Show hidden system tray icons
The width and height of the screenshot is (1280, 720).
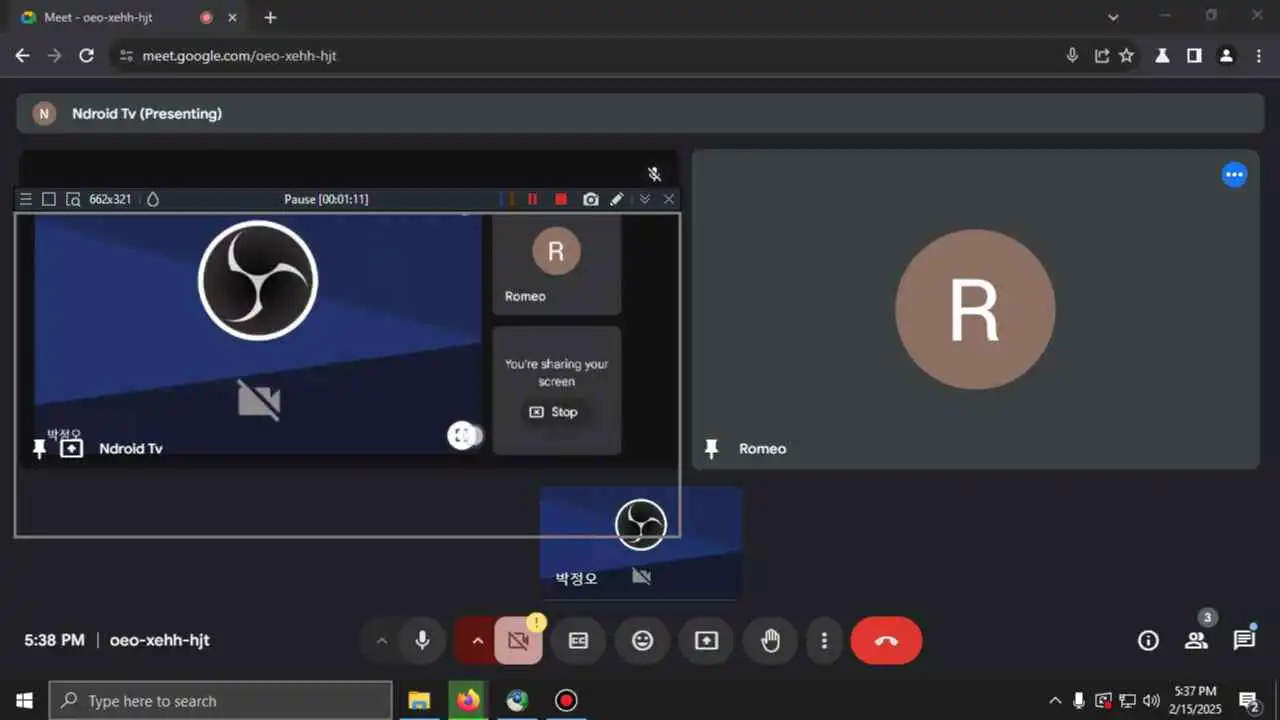[x=1055, y=700]
